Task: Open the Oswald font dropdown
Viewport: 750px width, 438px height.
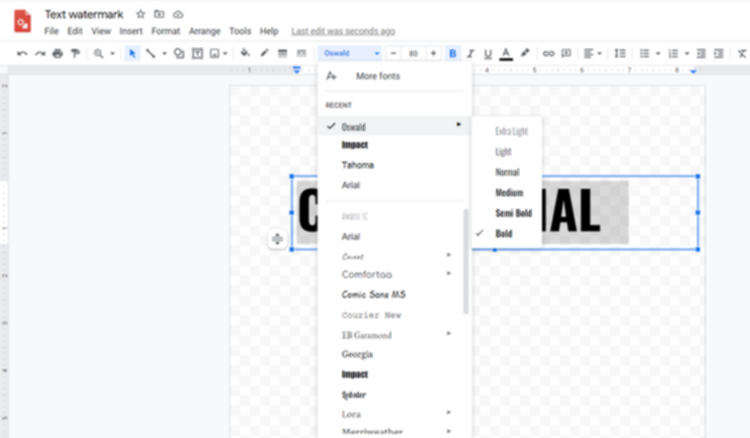Action: click(x=351, y=53)
